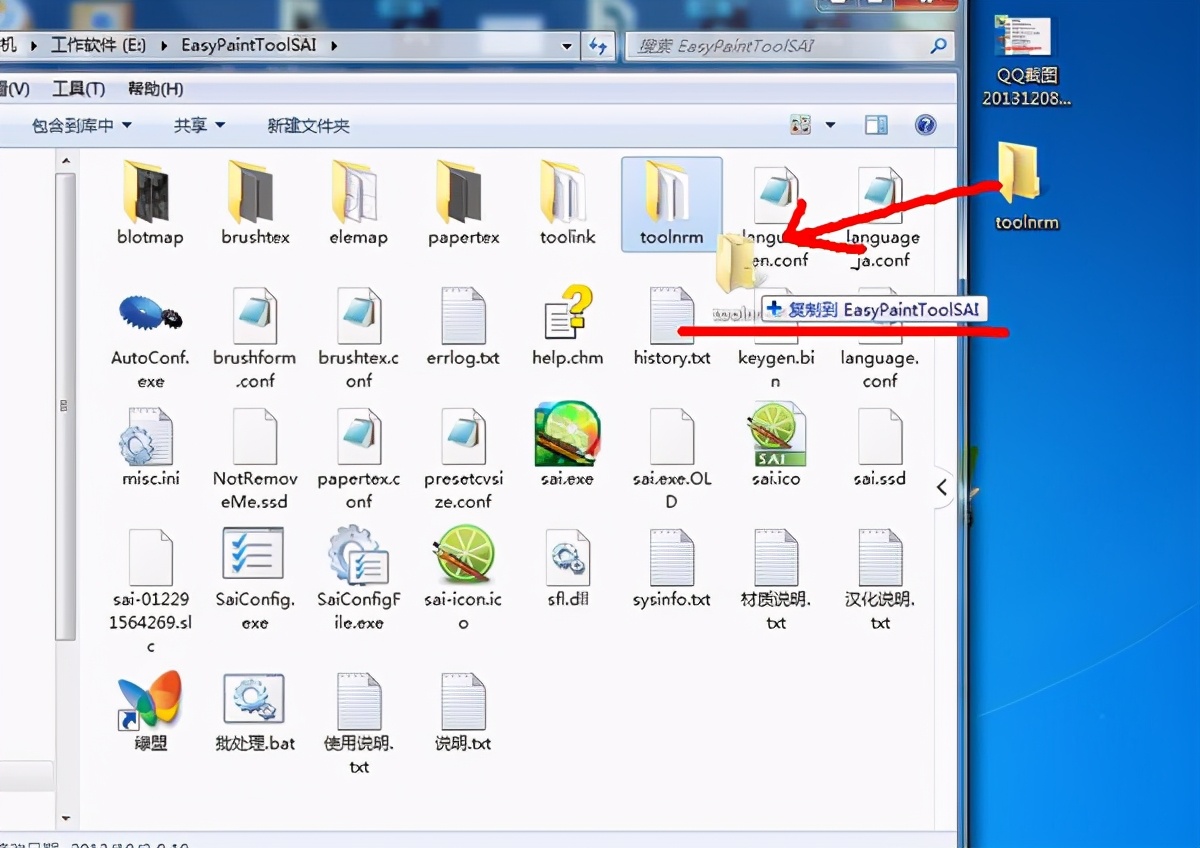Select the sai-icon.ico lime icon
The height and width of the screenshot is (848, 1200).
click(x=463, y=555)
